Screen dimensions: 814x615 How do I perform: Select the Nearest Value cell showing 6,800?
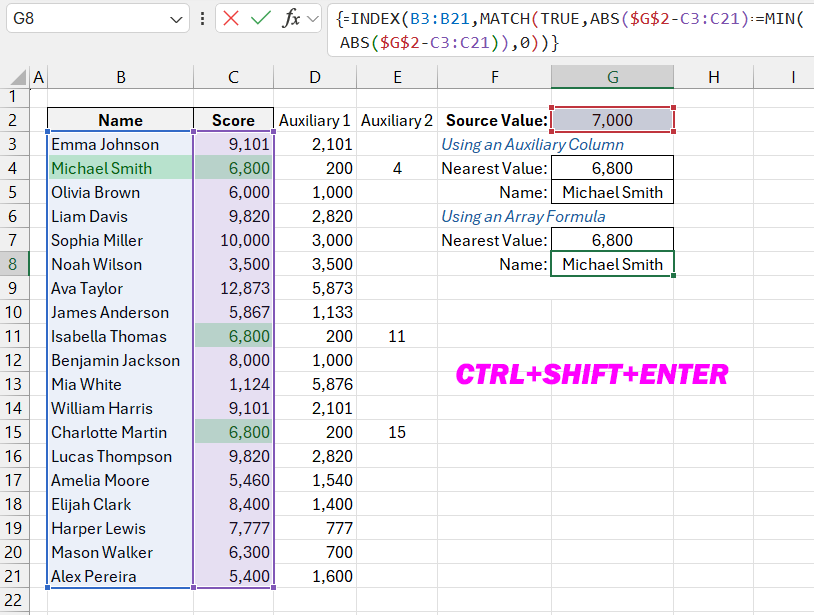612,168
